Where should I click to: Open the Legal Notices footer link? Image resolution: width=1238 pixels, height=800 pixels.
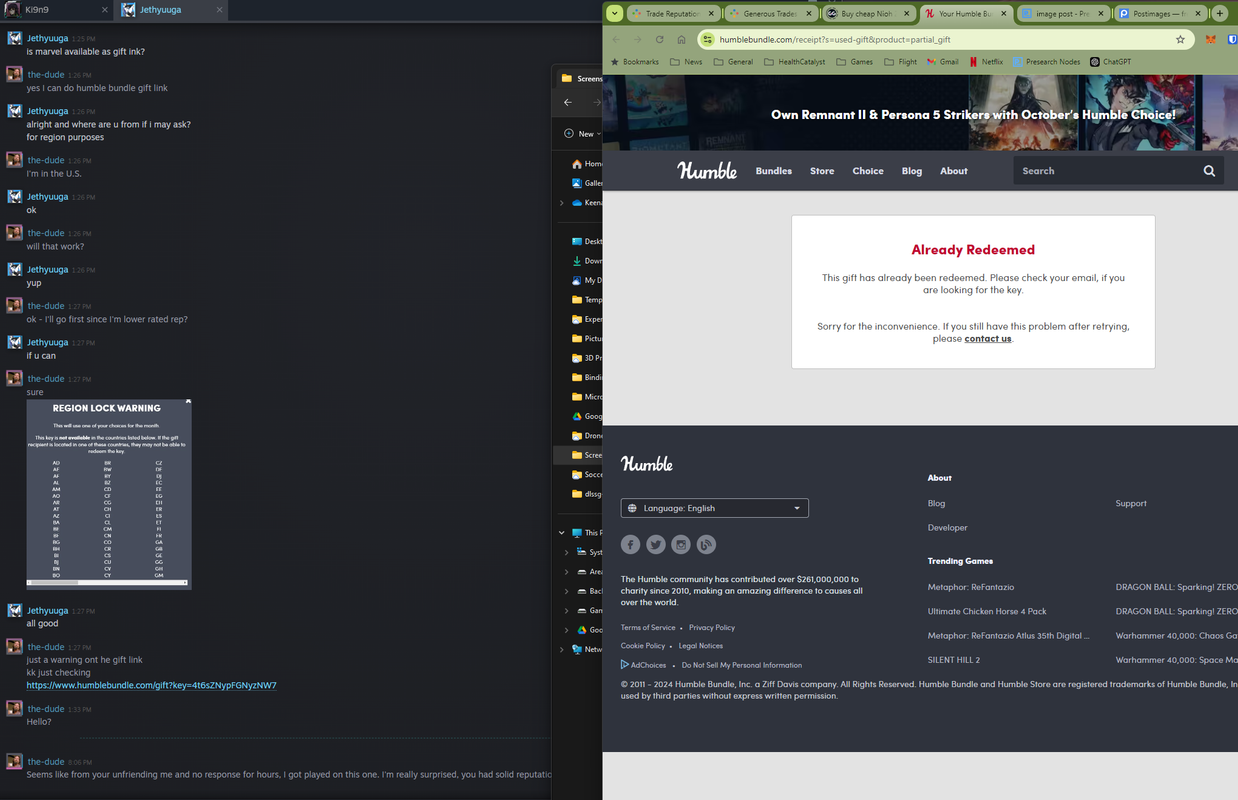click(x=701, y=646)
